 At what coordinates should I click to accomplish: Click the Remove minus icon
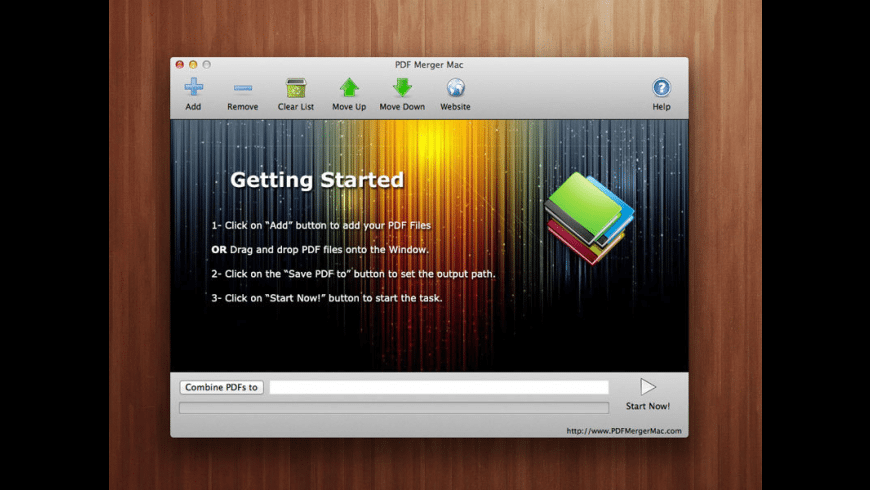click(242, 88)
